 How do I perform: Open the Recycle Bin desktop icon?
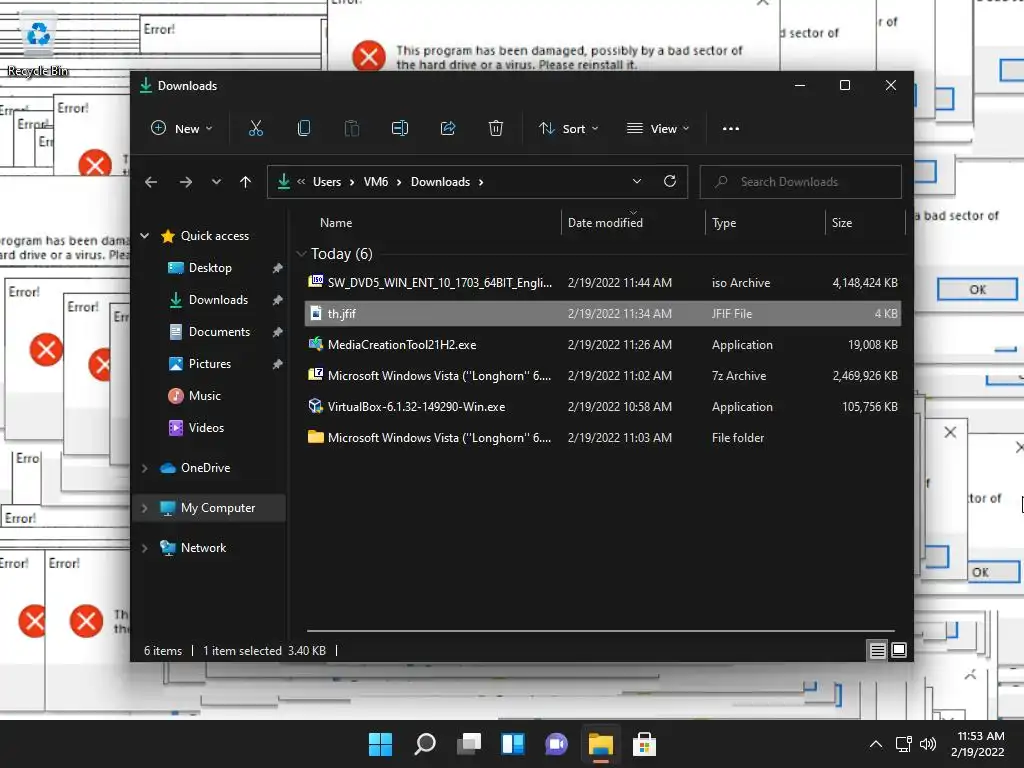tap(38, 46)
